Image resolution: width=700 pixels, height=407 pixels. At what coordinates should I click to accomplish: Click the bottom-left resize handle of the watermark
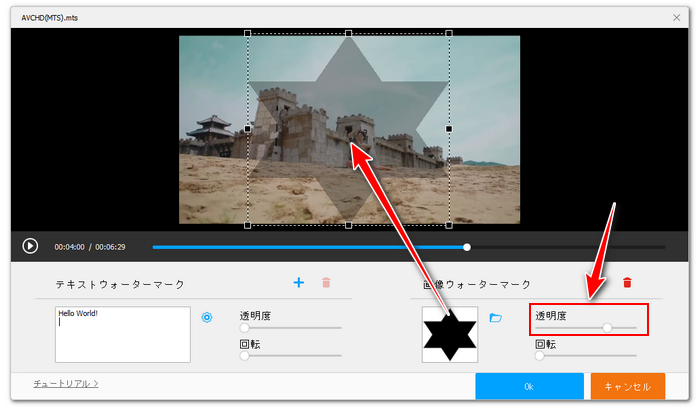pyautogui.click(x=248, y=225)
